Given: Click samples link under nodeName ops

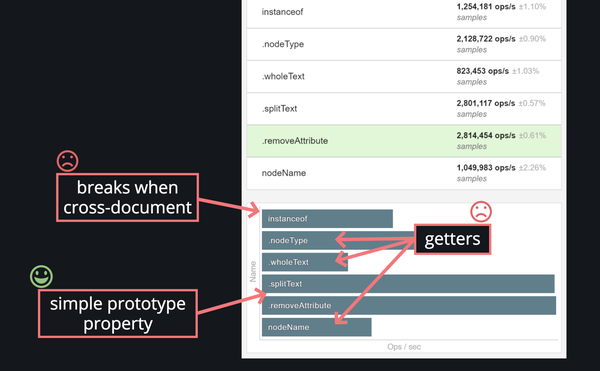Looking at the screenshot, I should click(x=471, y=179).
